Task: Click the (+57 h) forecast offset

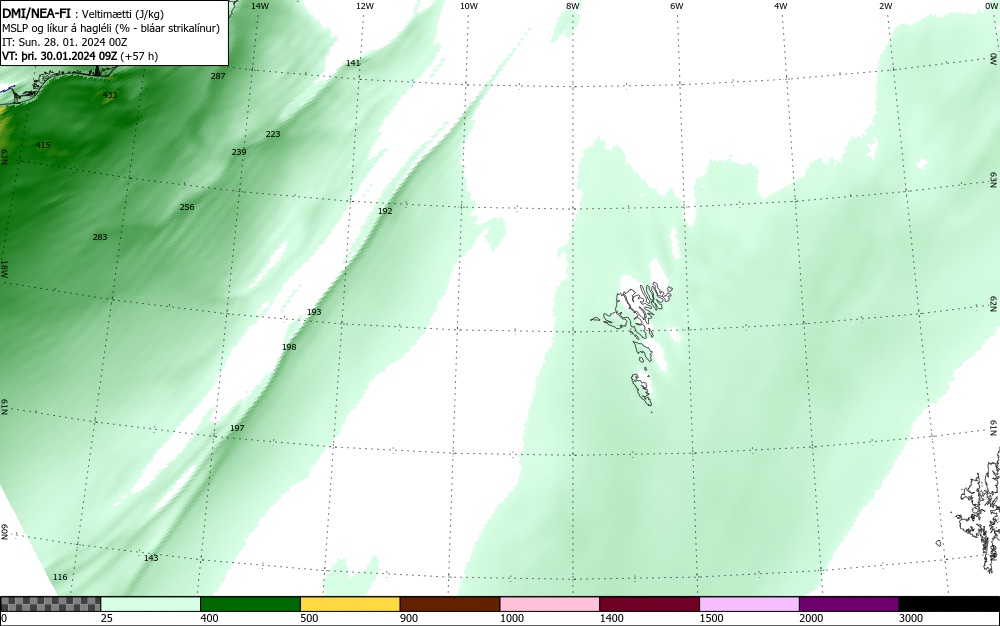Action: point(139,56)
